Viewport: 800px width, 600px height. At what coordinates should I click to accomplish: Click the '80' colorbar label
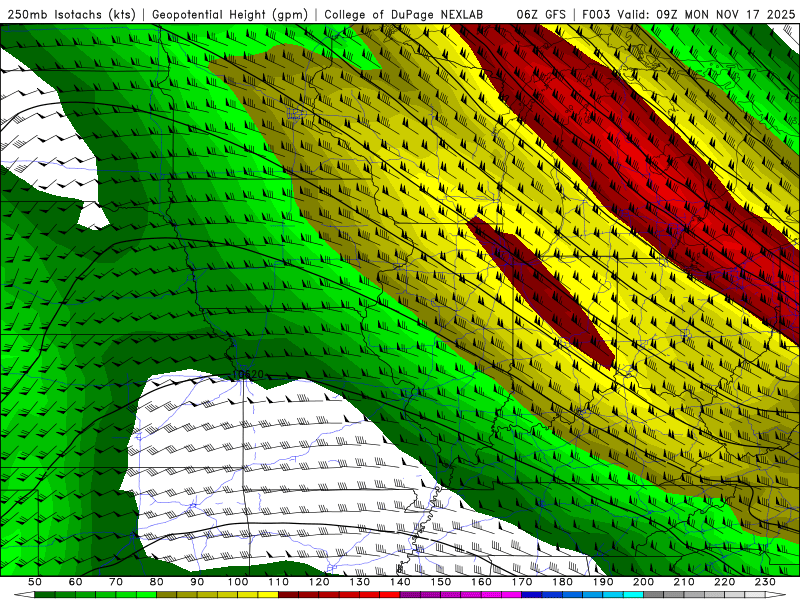coord(156,582)
